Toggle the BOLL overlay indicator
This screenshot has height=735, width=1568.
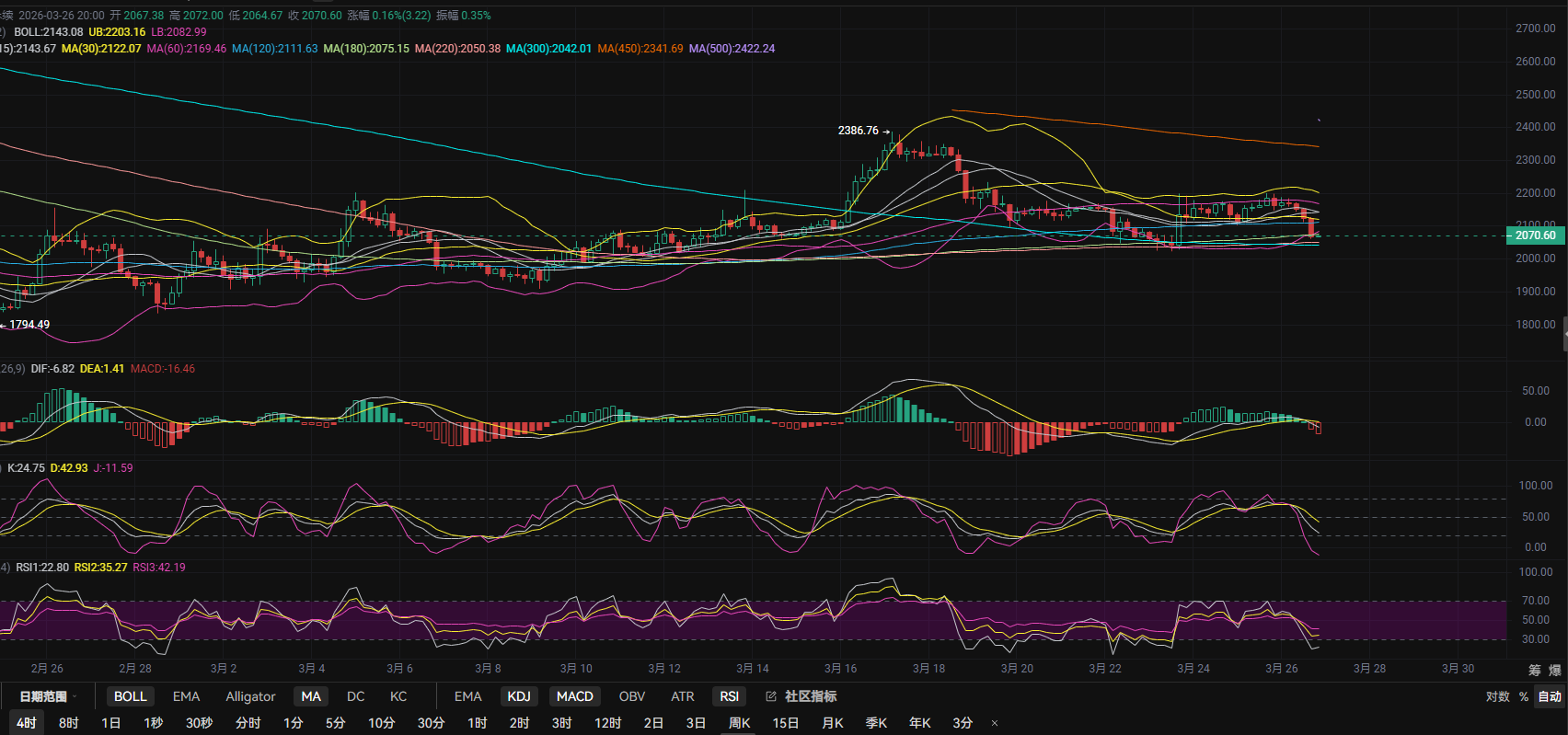130,696
